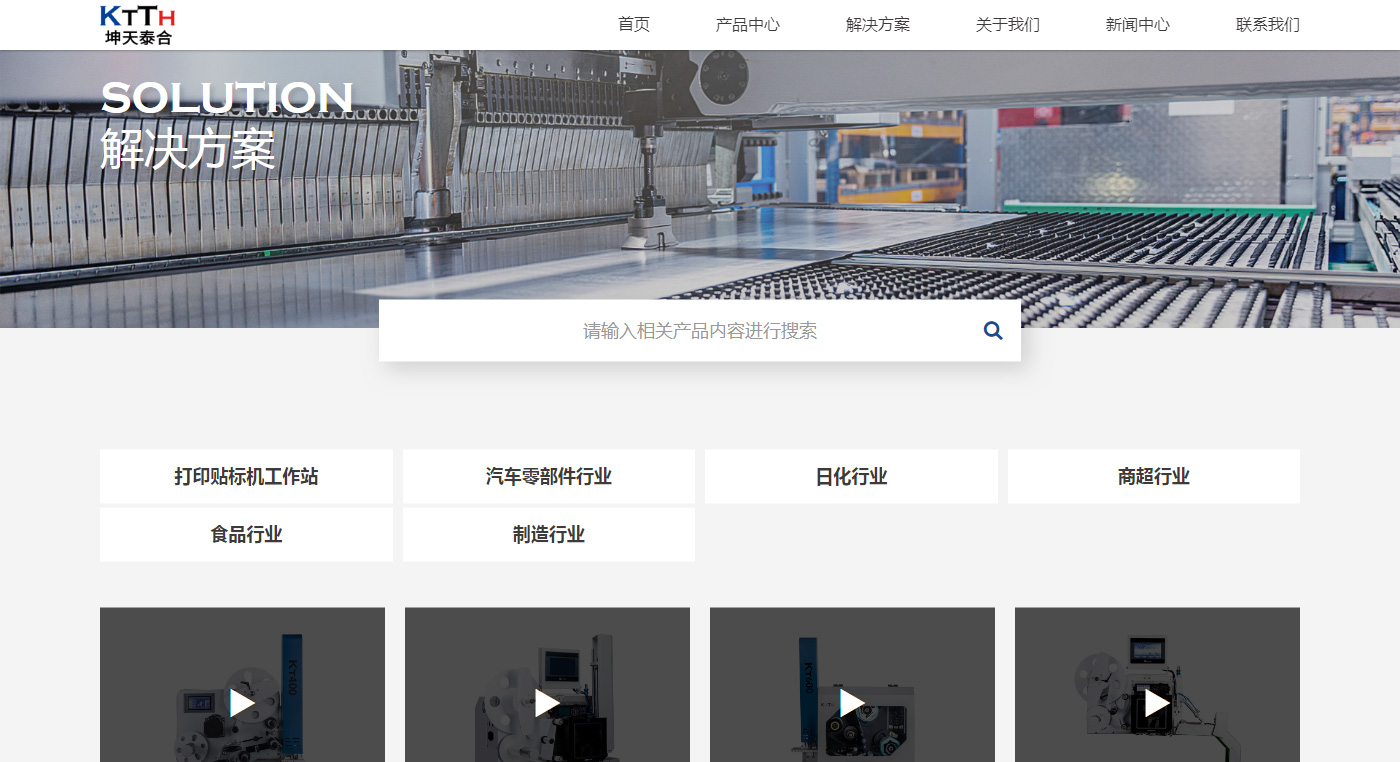Go to 产品中心 in navigation
Viewport: 1400px width, 762px height.
[x=747, y=25]
